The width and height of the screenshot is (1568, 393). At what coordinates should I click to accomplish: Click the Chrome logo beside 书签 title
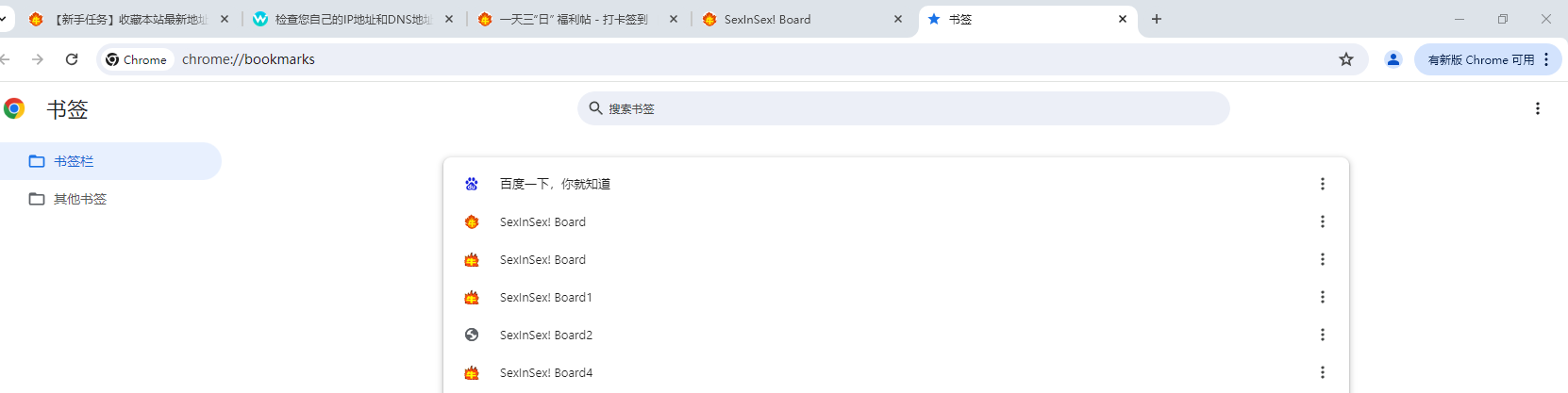click(x=14, y=108)
